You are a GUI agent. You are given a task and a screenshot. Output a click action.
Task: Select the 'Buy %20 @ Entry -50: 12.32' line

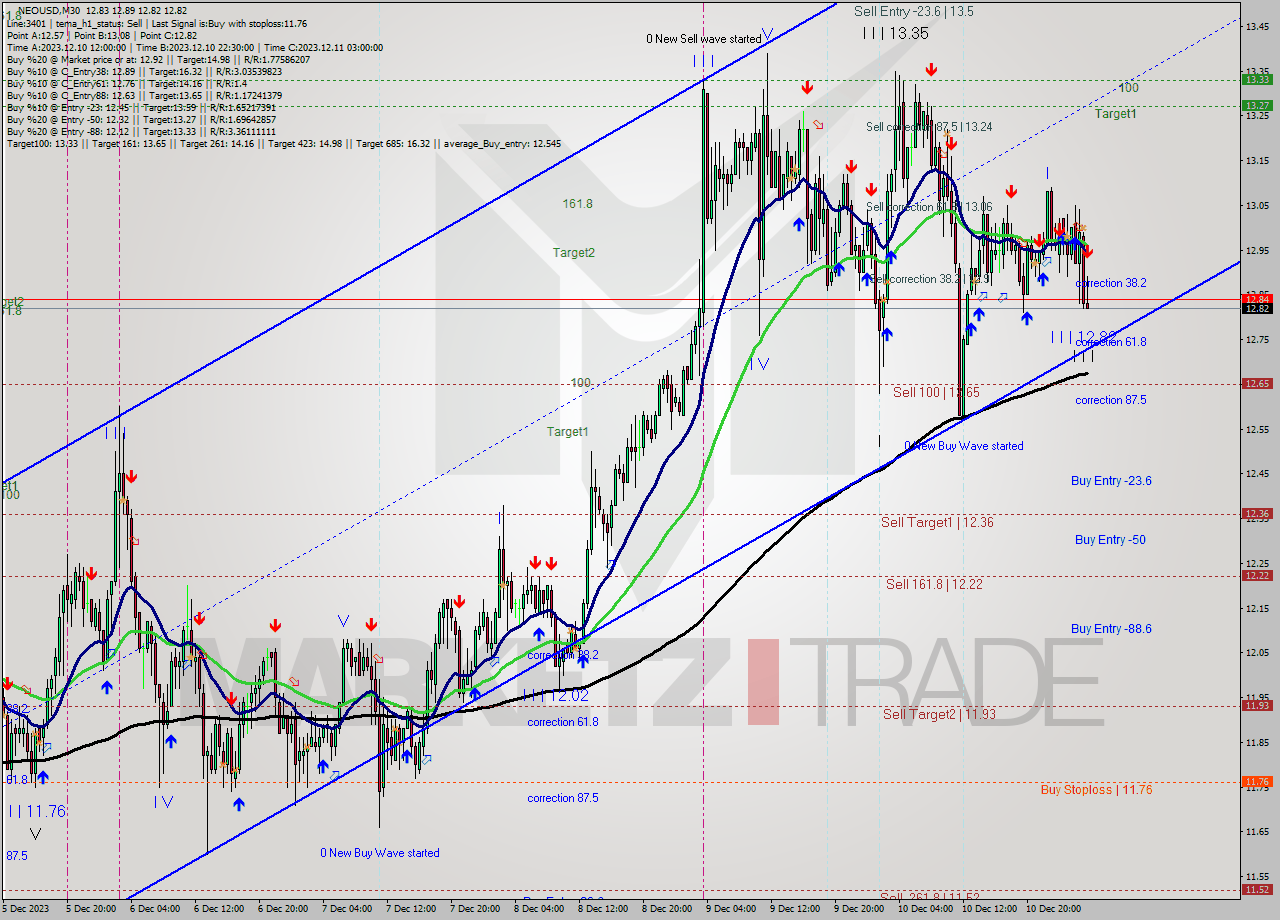point(141,119)
